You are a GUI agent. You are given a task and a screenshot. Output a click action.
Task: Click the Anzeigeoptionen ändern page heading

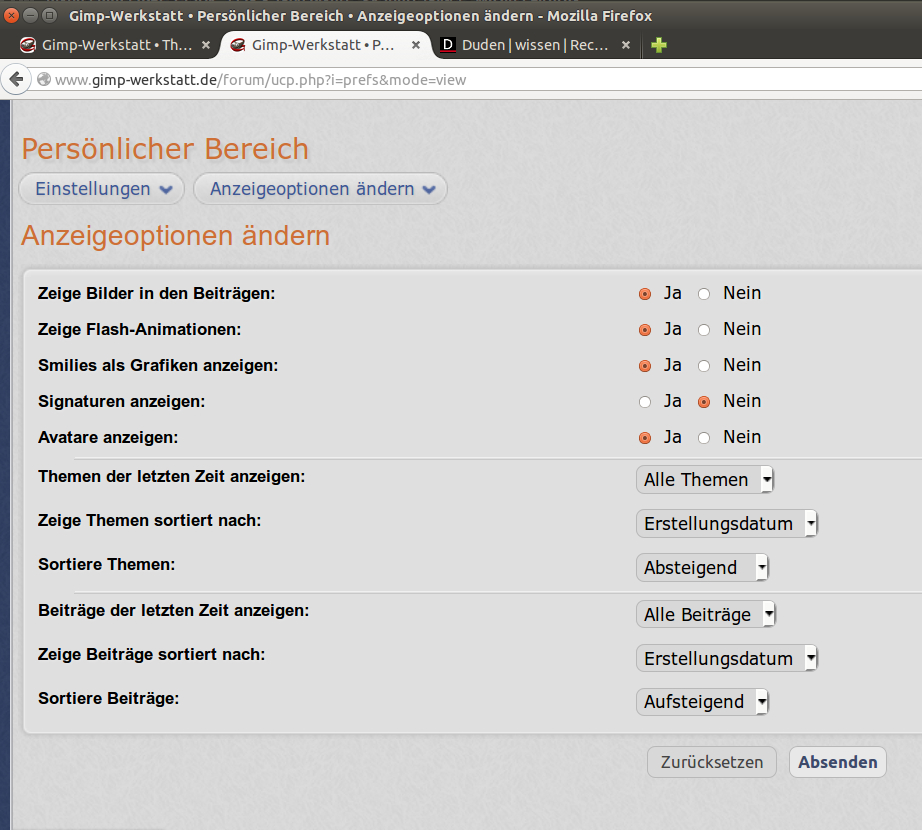click(175, 236)
